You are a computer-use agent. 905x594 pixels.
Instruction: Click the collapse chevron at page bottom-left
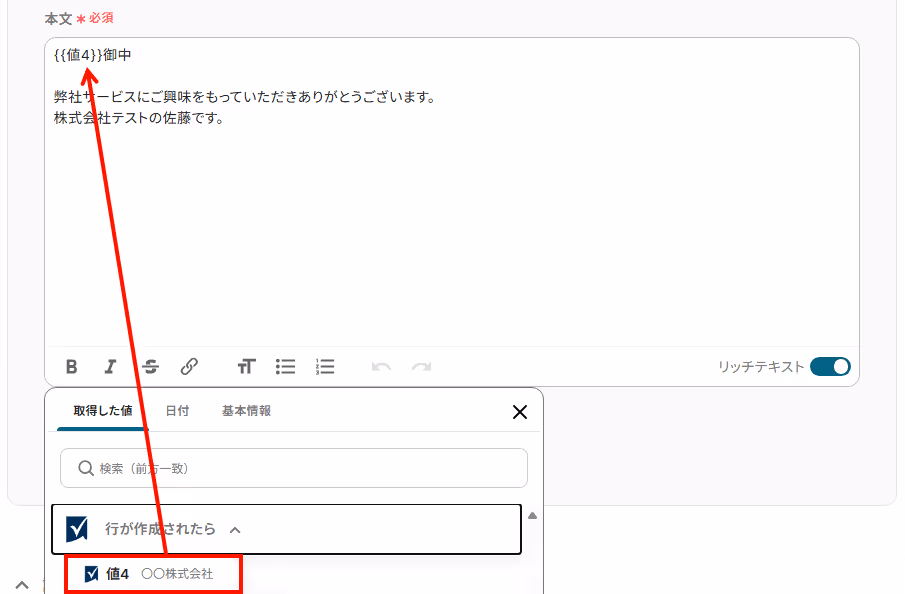21,585
